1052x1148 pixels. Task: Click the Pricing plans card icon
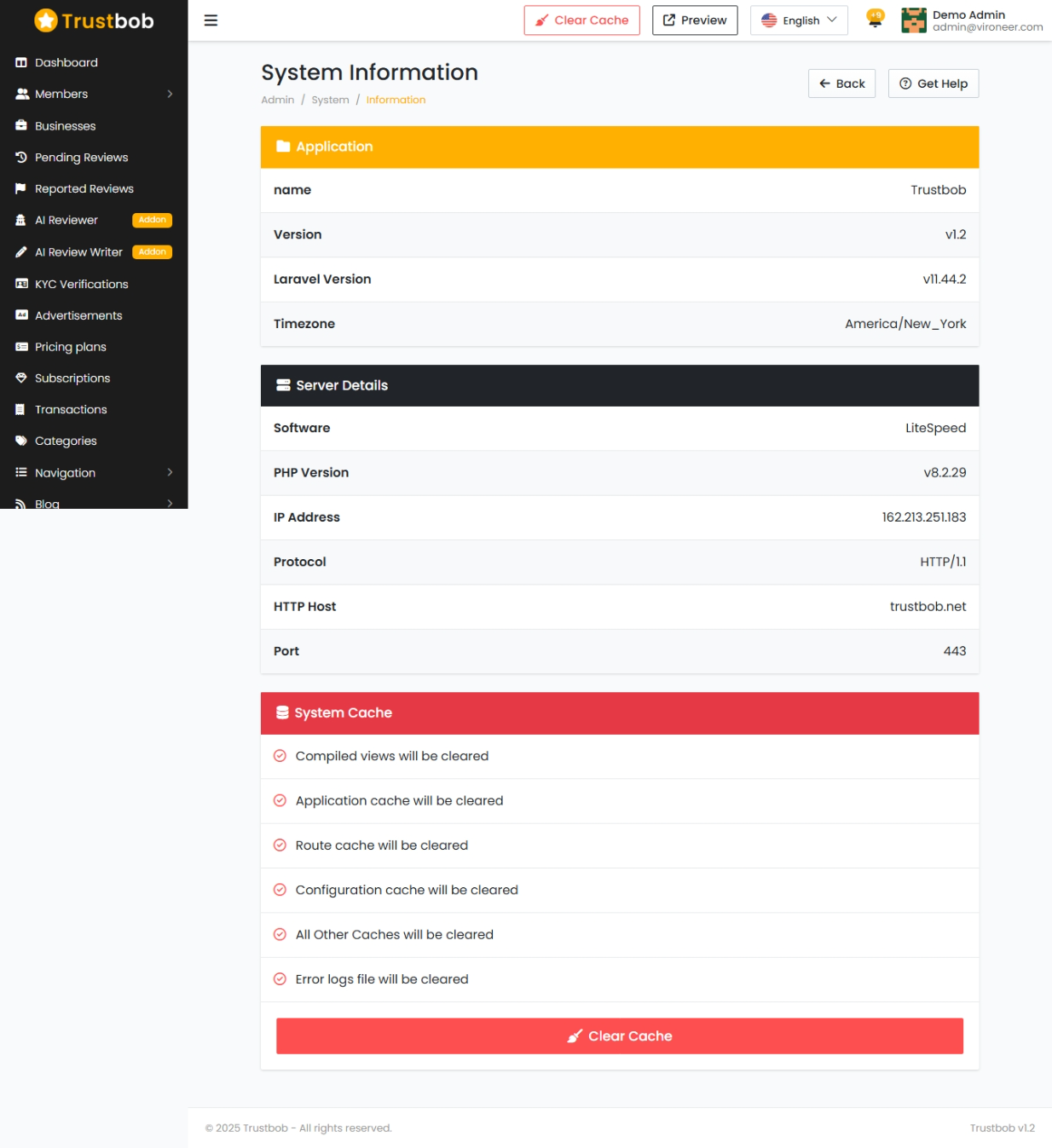(21, 347)
